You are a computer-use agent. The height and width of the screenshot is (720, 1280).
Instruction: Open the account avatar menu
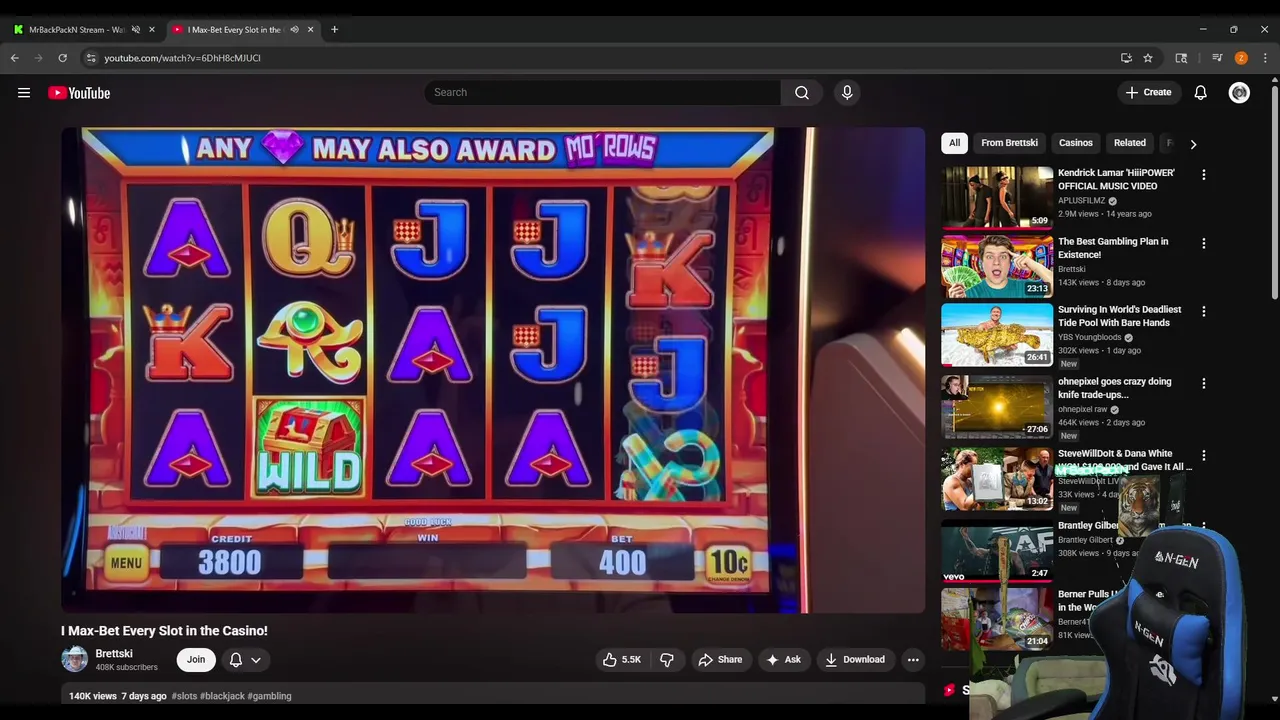(1239, 93)
